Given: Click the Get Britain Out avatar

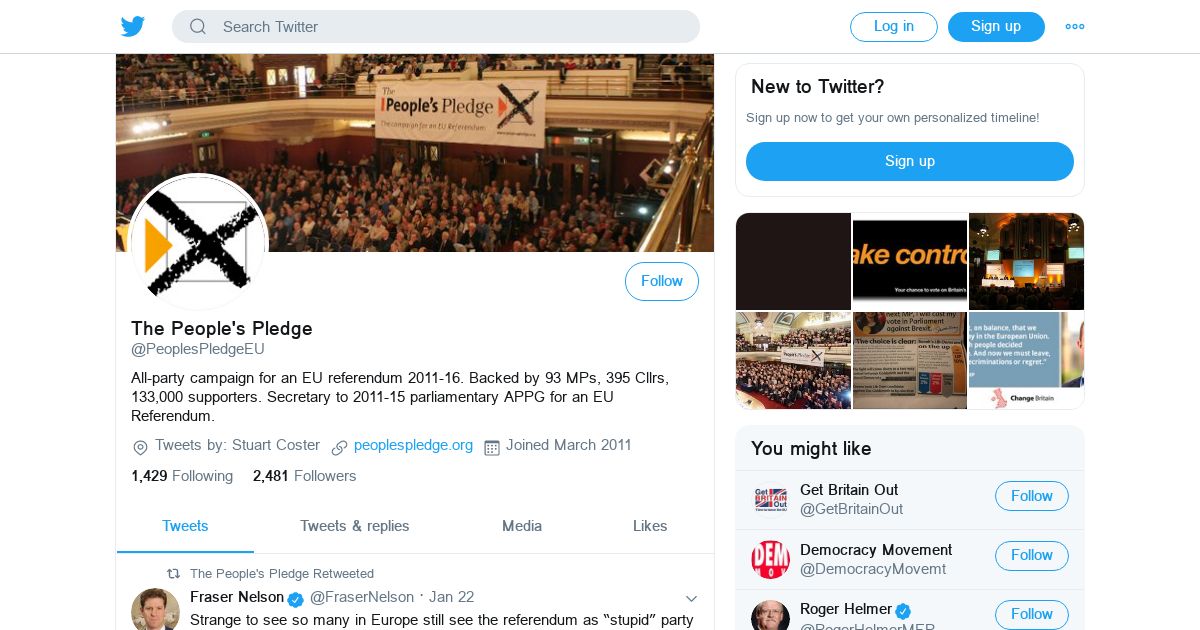Looking at the screenshot, I should click(771, 500).
